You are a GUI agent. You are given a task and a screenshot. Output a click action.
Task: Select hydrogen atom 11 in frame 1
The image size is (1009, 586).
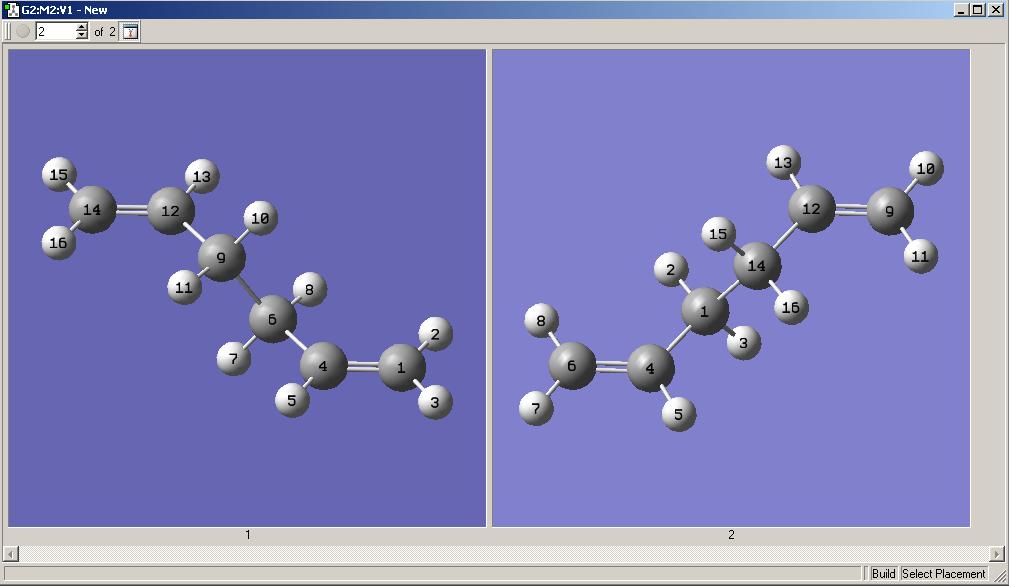pyautogui.click(x=184, y=287)
